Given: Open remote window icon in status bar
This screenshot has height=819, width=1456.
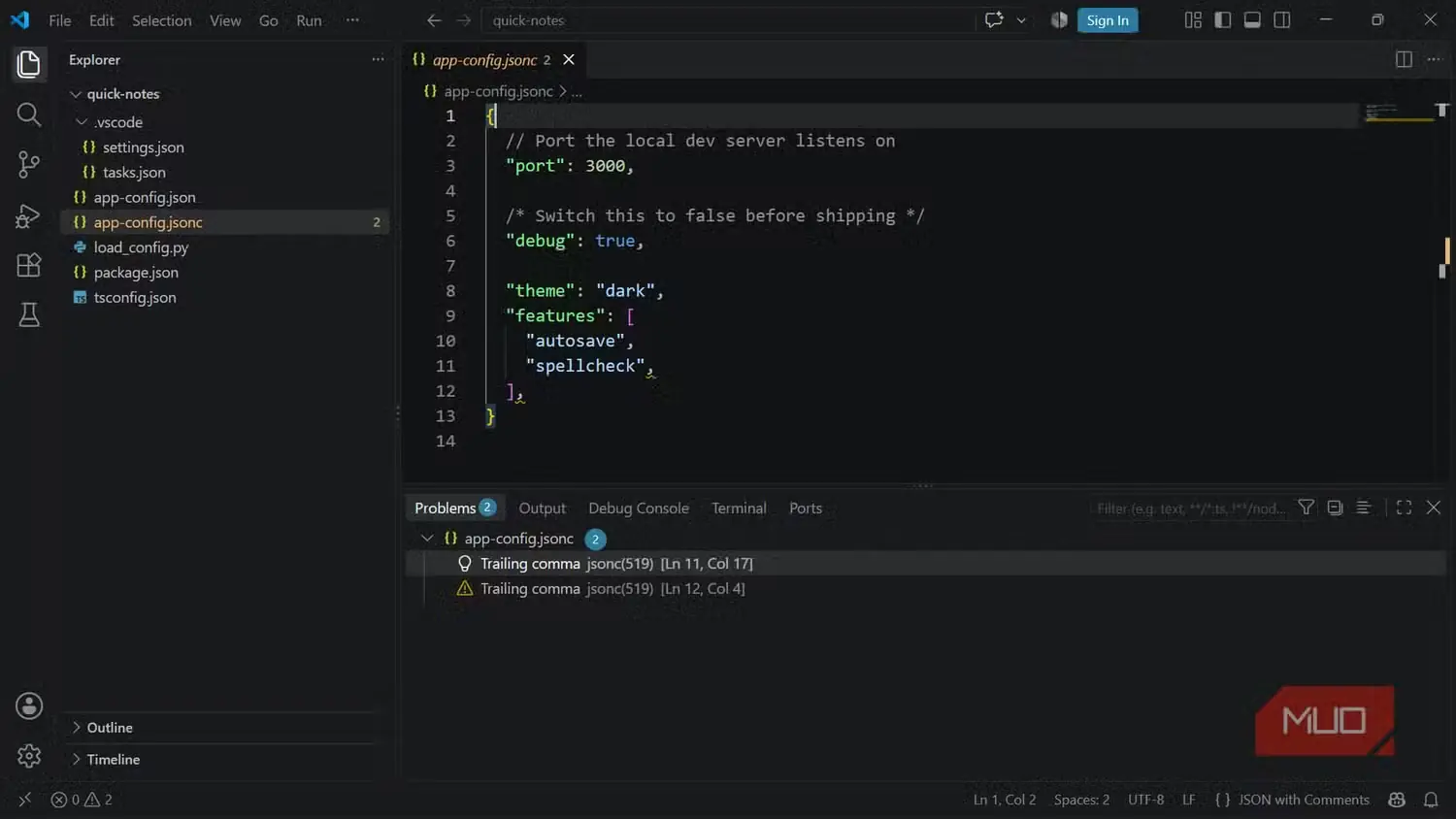Looking at the screenshot, I should (25, 800).
